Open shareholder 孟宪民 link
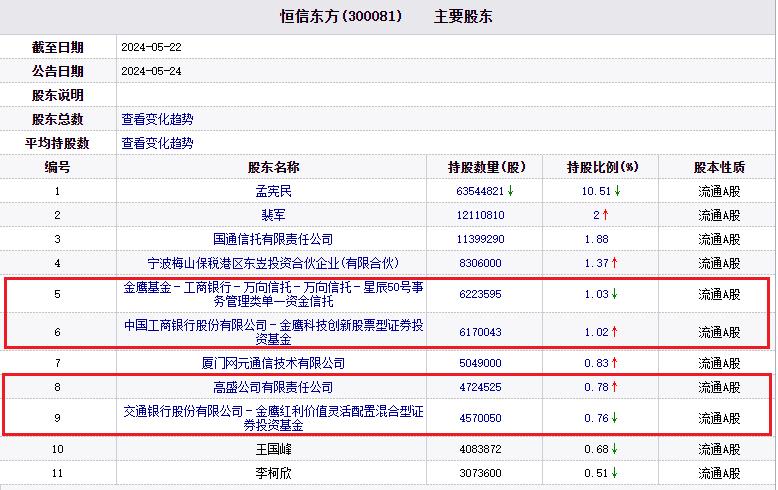The width and height of the screenshot is (778, 490). [273, 191]
